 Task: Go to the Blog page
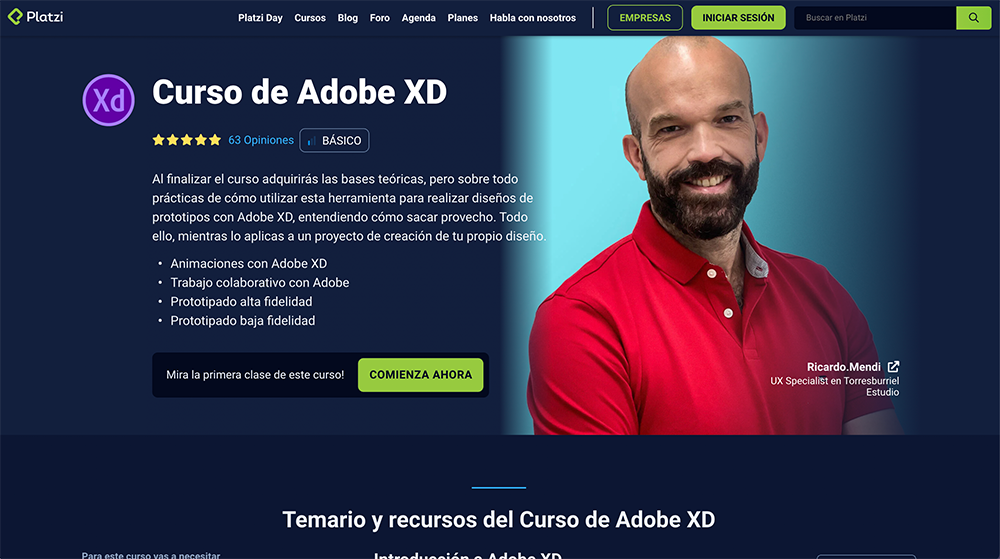[x=348, y=18]
